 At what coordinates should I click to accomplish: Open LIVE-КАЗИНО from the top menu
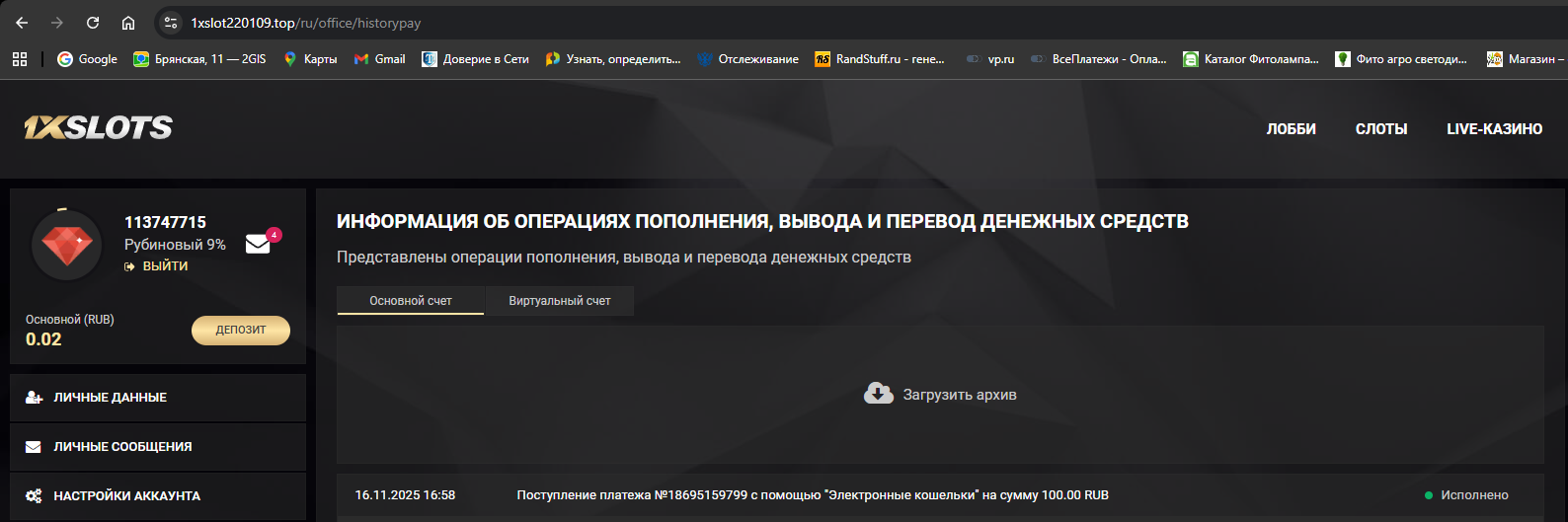(1494, 129)
